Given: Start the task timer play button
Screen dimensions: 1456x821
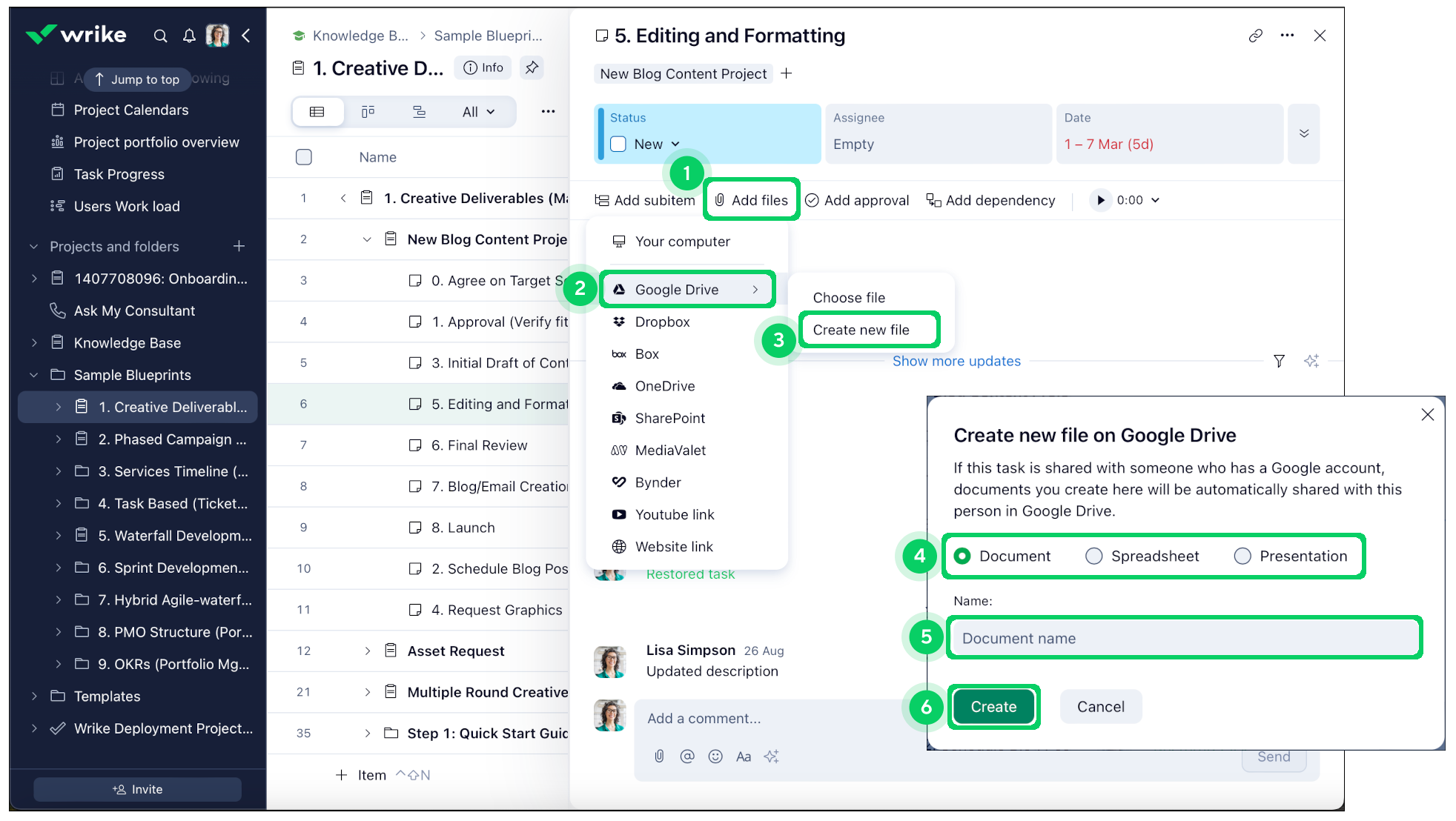Looking at the screenshot, I should 1100,200.
